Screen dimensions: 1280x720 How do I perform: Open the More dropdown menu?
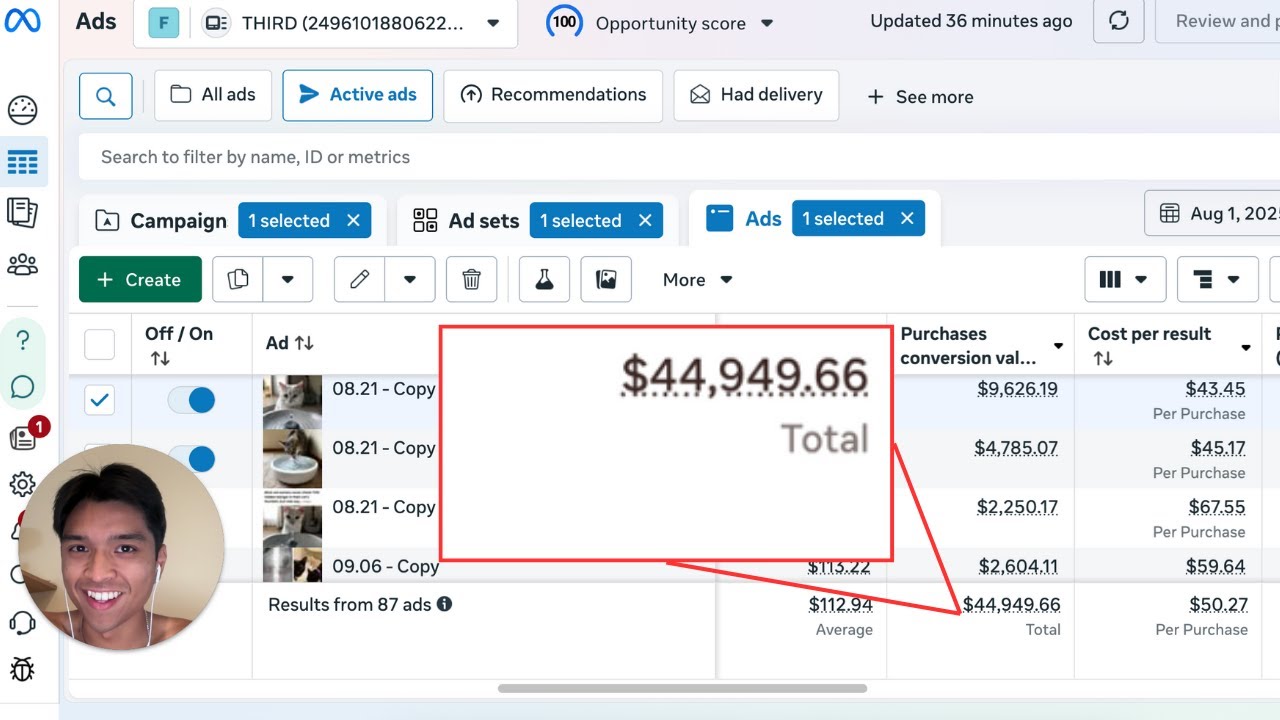click(x=698, y=280)
